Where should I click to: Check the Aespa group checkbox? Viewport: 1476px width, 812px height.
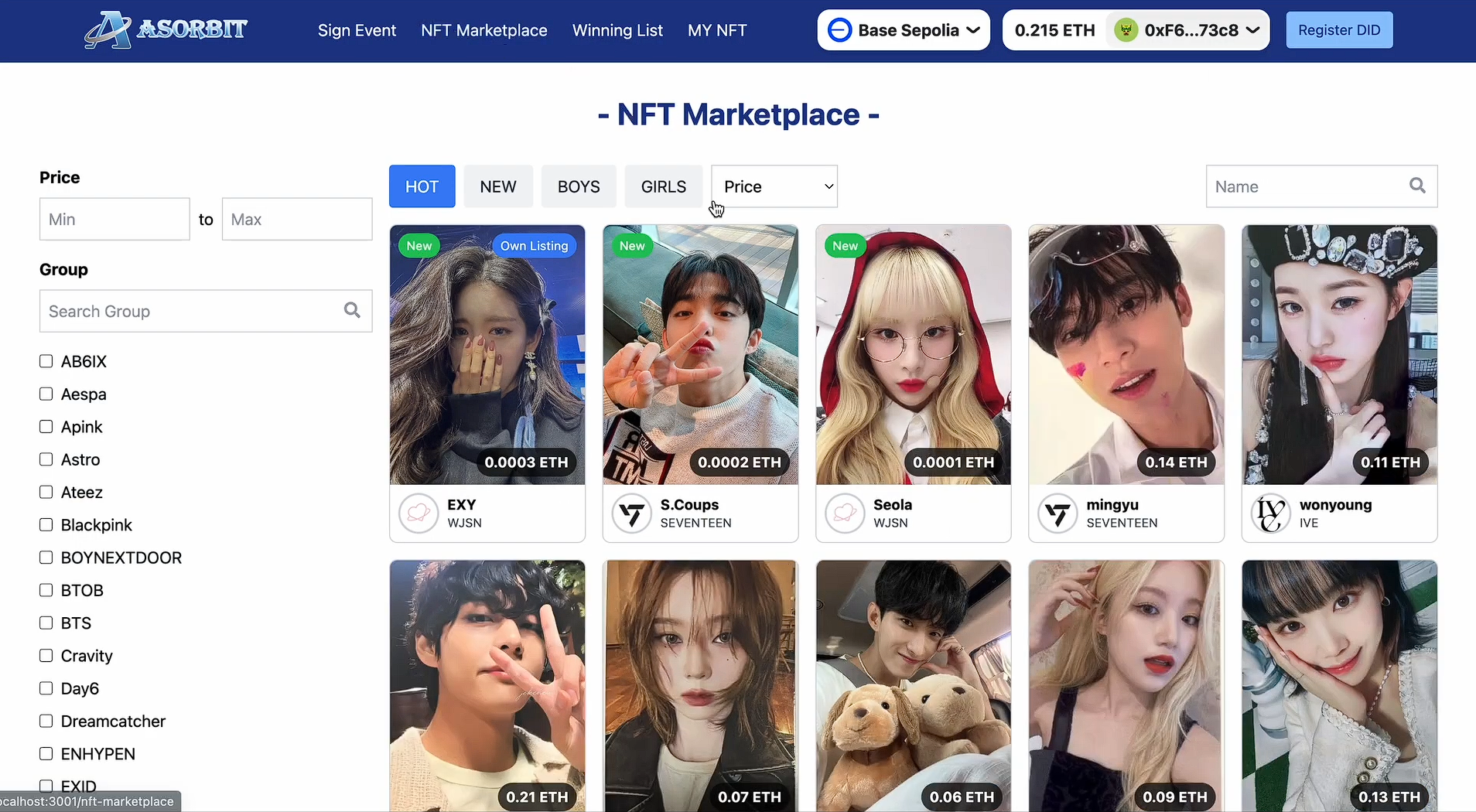click(46, 394)
